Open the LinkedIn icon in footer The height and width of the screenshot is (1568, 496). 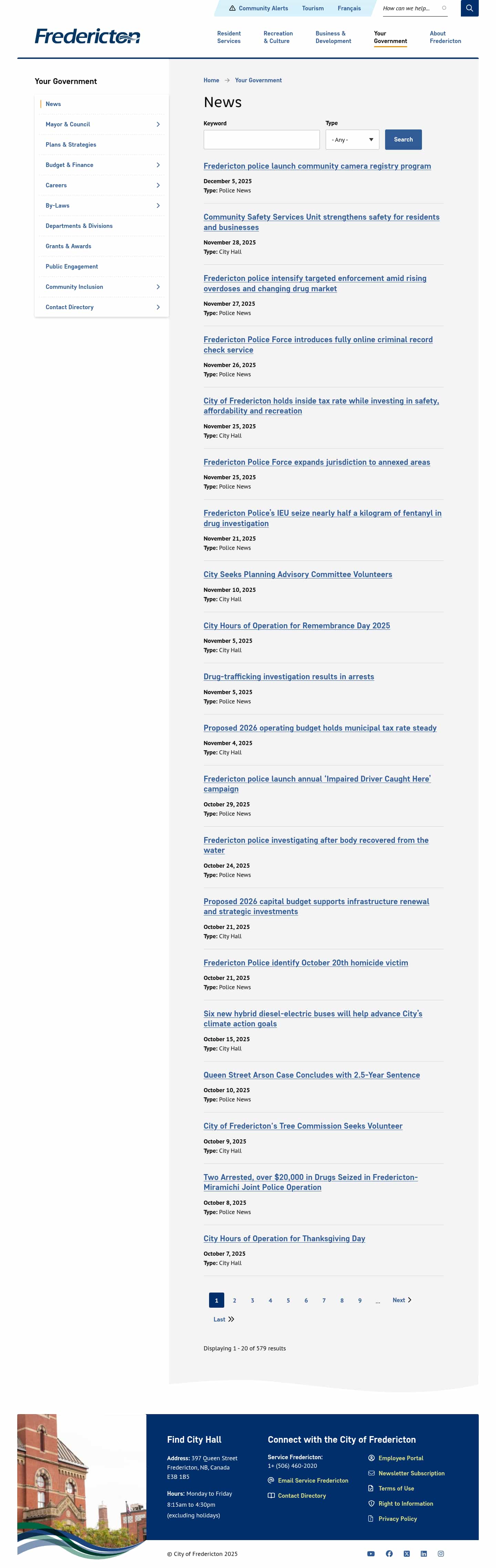424,1554
